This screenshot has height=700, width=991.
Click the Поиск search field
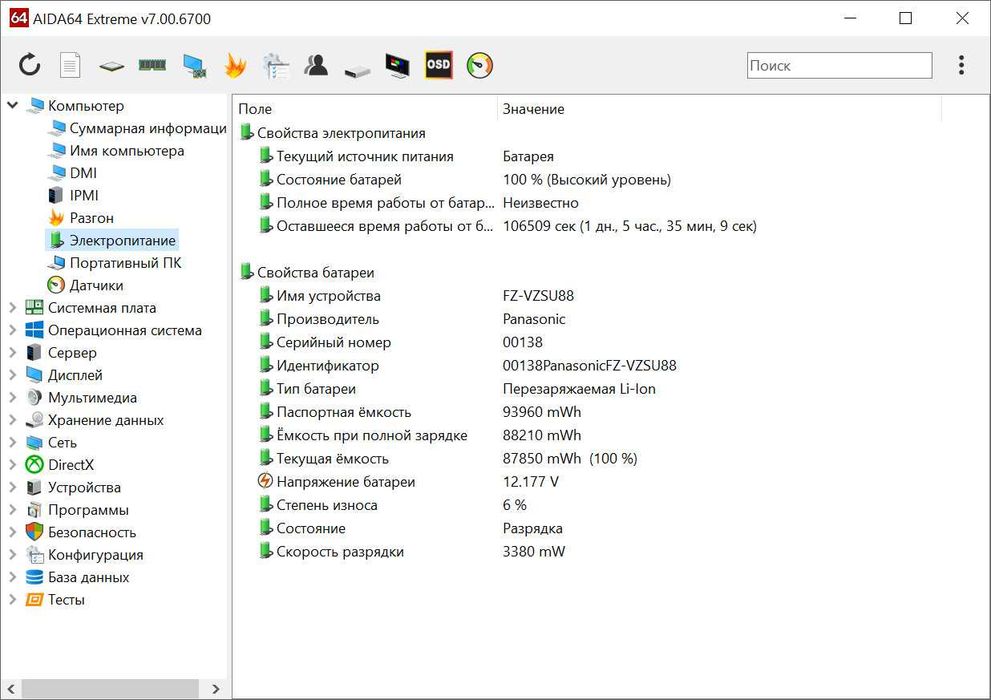tap(838, 66)
